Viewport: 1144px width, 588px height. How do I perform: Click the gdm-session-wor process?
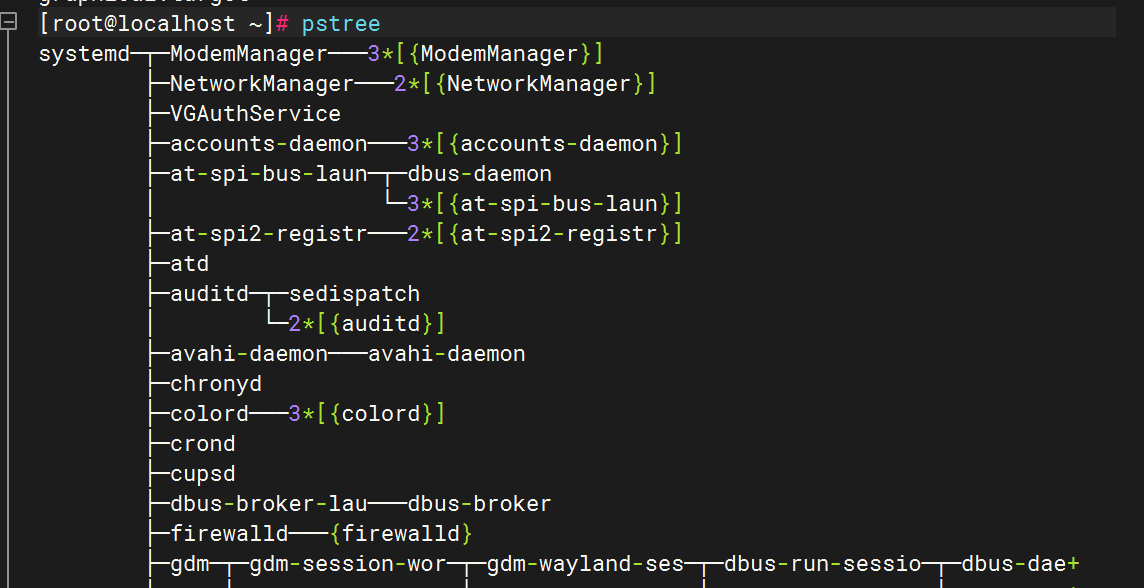pos(348,564)
